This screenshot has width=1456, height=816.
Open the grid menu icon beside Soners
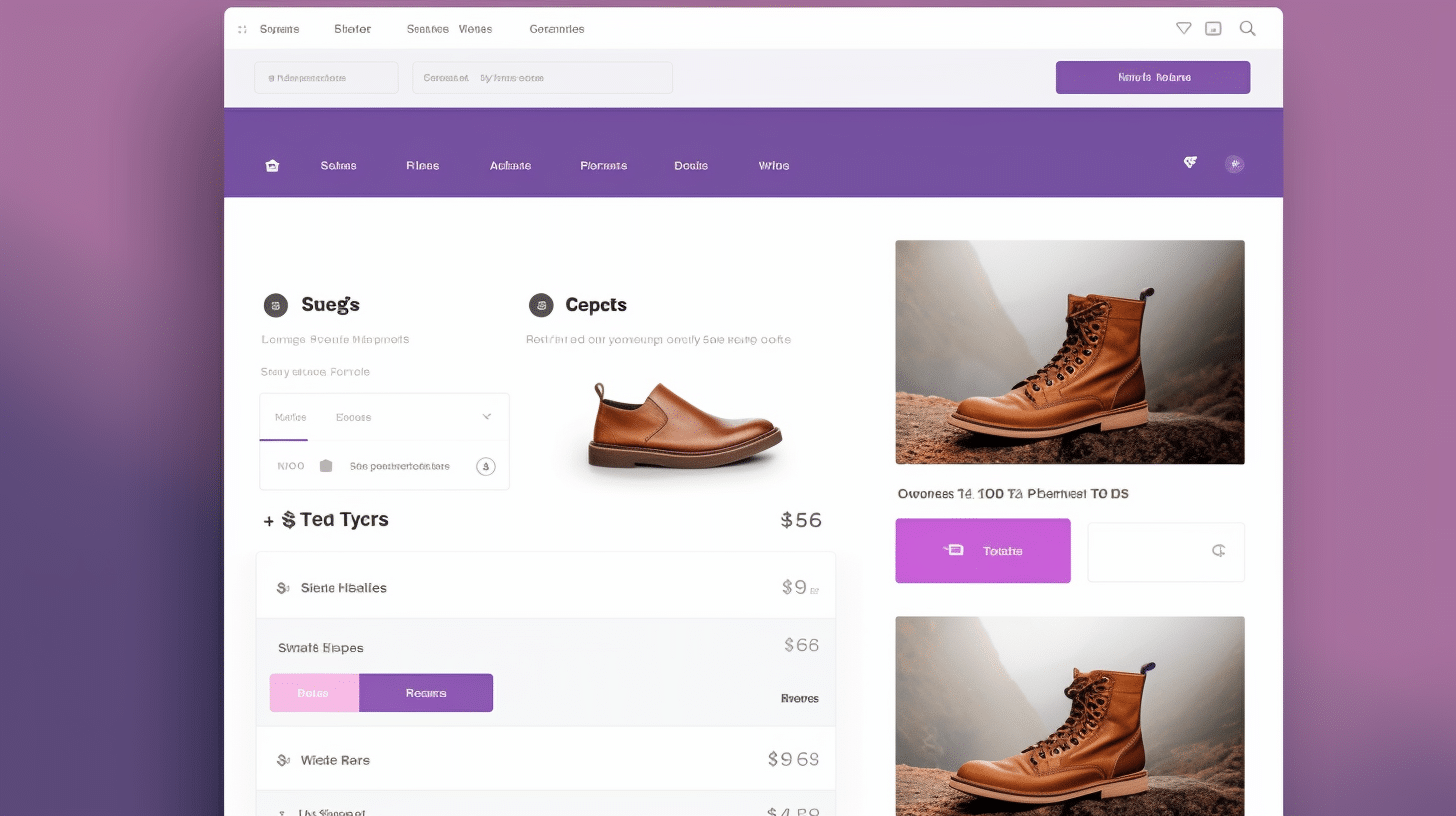[242, 29]
